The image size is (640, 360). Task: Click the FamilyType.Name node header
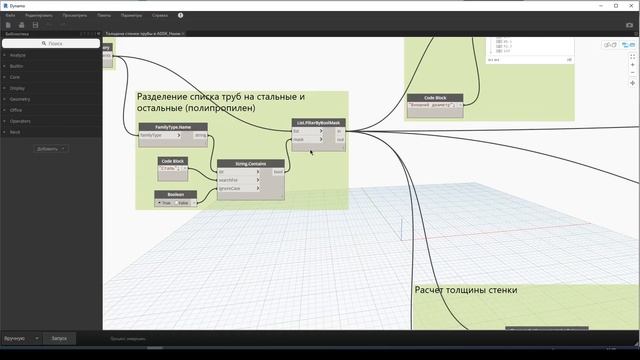coord(173,127)
